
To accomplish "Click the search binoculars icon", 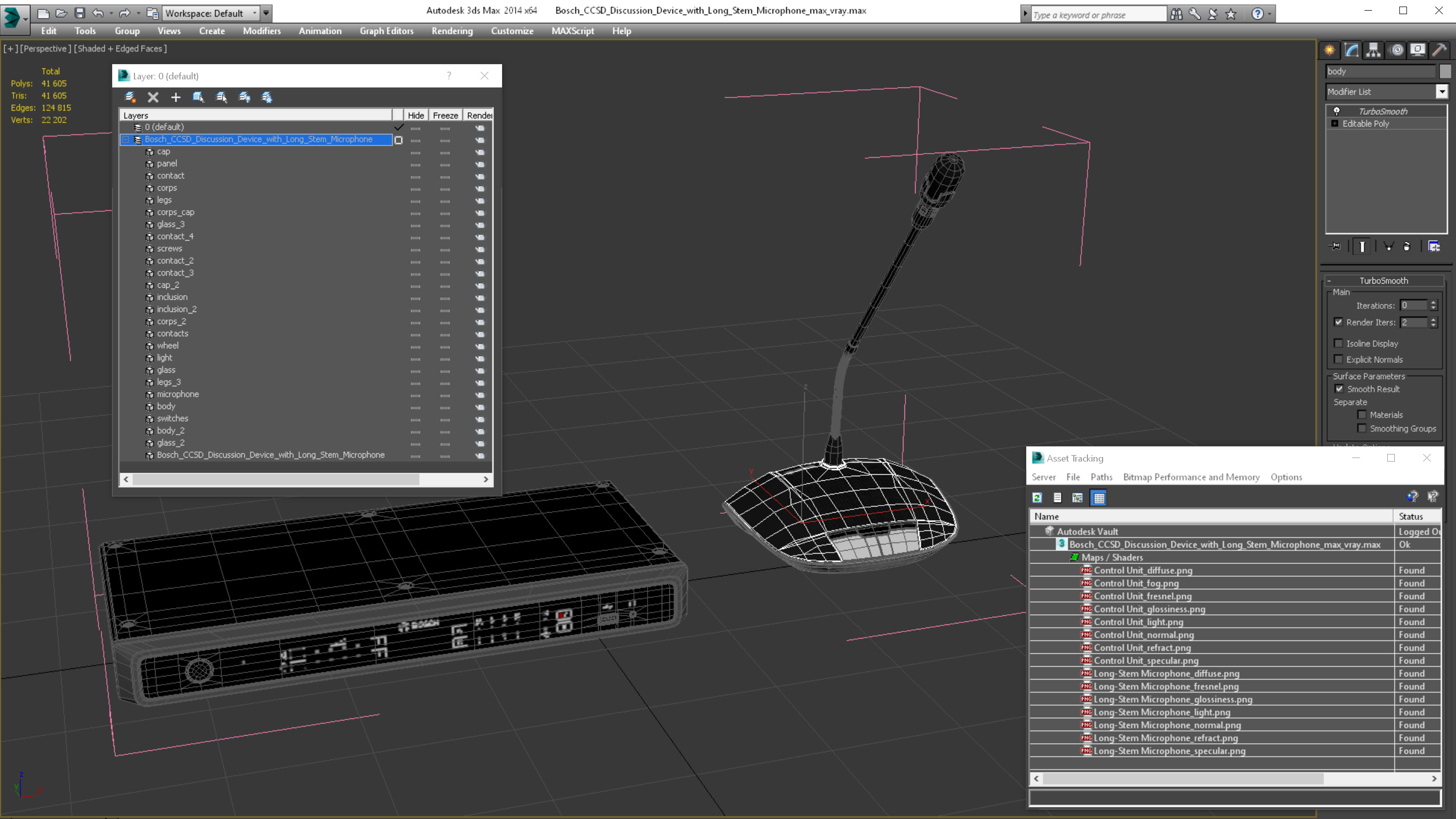I will click(1176, 14).
